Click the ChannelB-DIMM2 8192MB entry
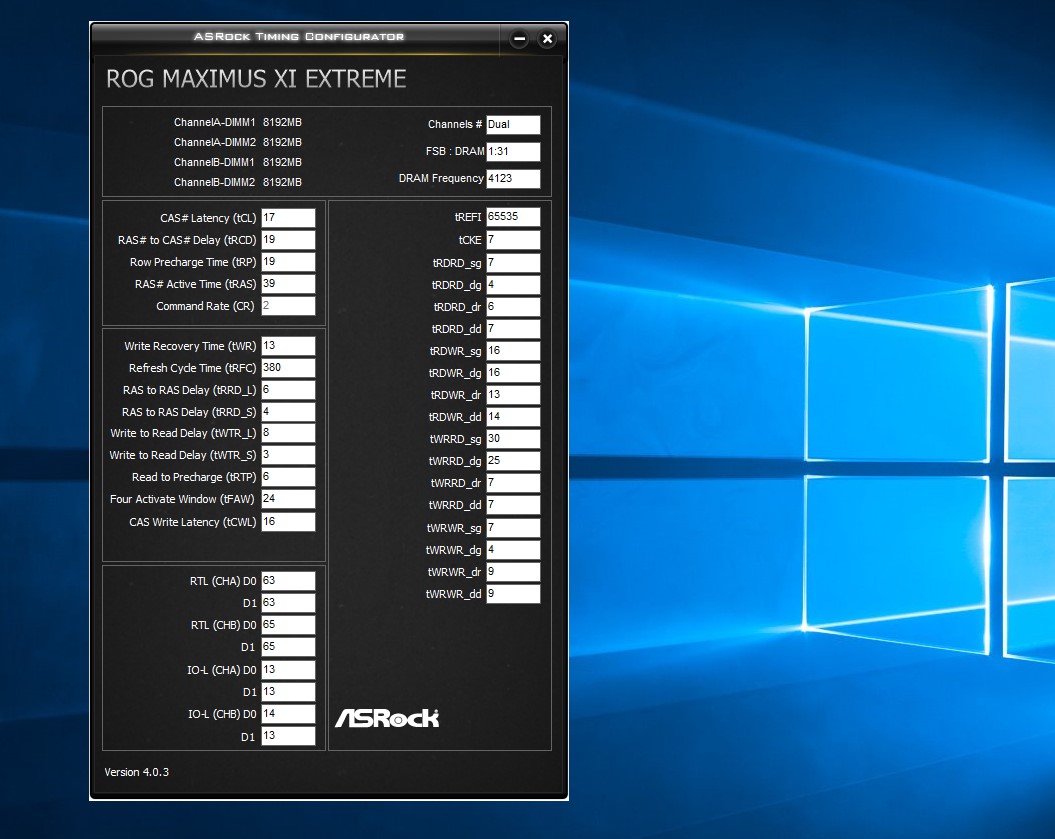The width and height of the screenshot is (1055, 839). [x=238, y=182]
